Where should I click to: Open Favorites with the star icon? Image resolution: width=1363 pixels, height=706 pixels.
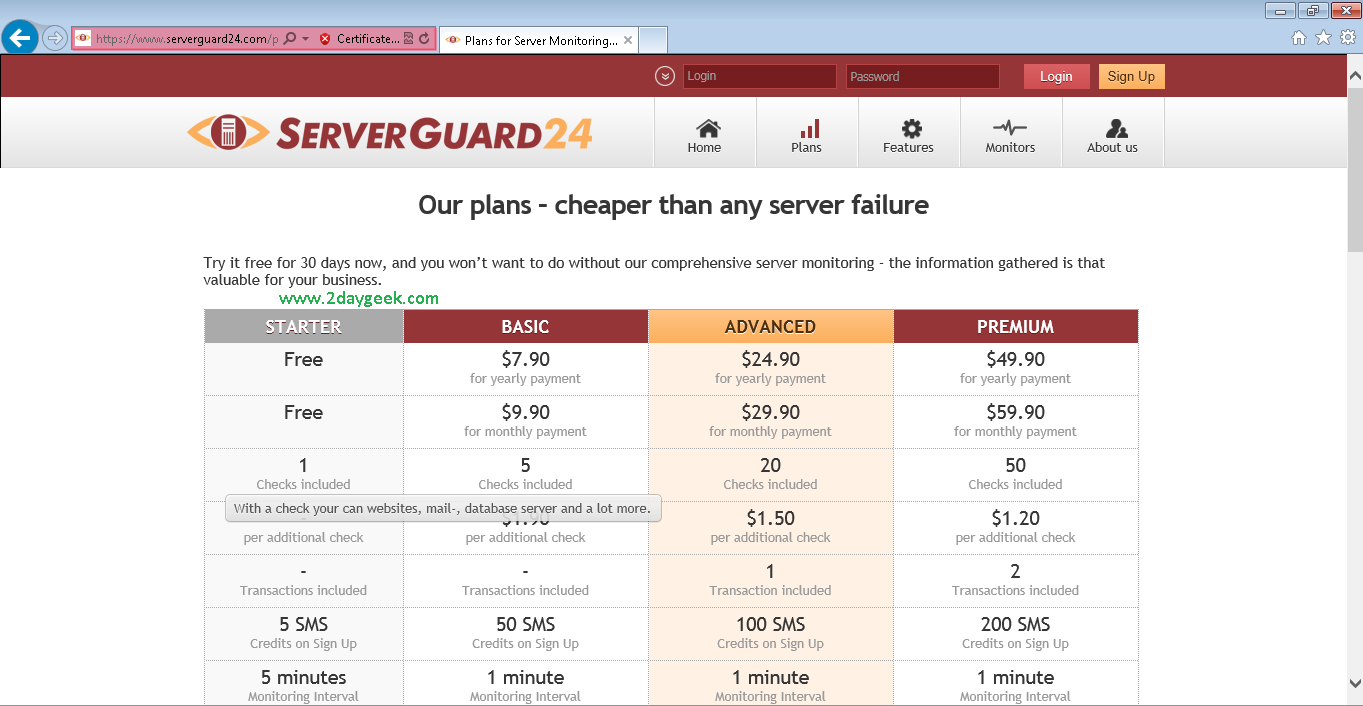click(1323, 38)
